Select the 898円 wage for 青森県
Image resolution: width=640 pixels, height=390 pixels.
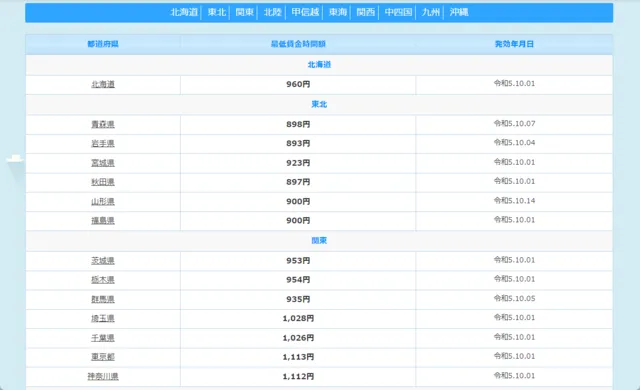[x=298, y=124]
